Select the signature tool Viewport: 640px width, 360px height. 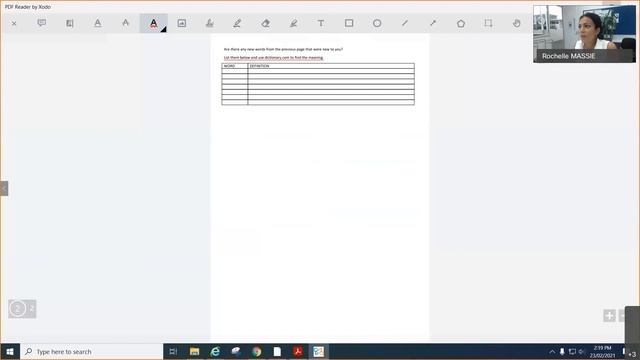coord(209,23)
